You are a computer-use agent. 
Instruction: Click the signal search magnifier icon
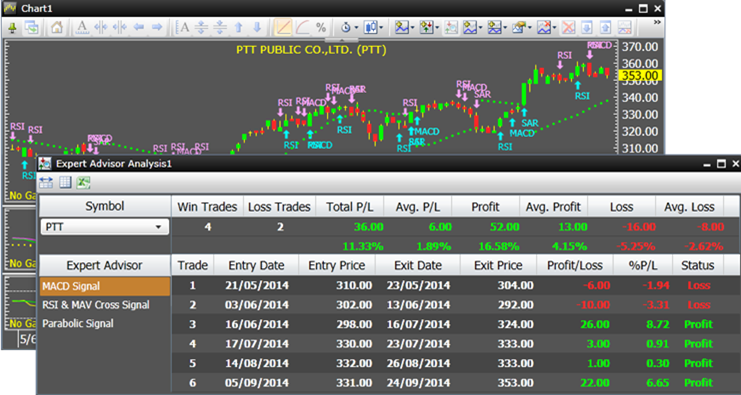coord(451,27)
